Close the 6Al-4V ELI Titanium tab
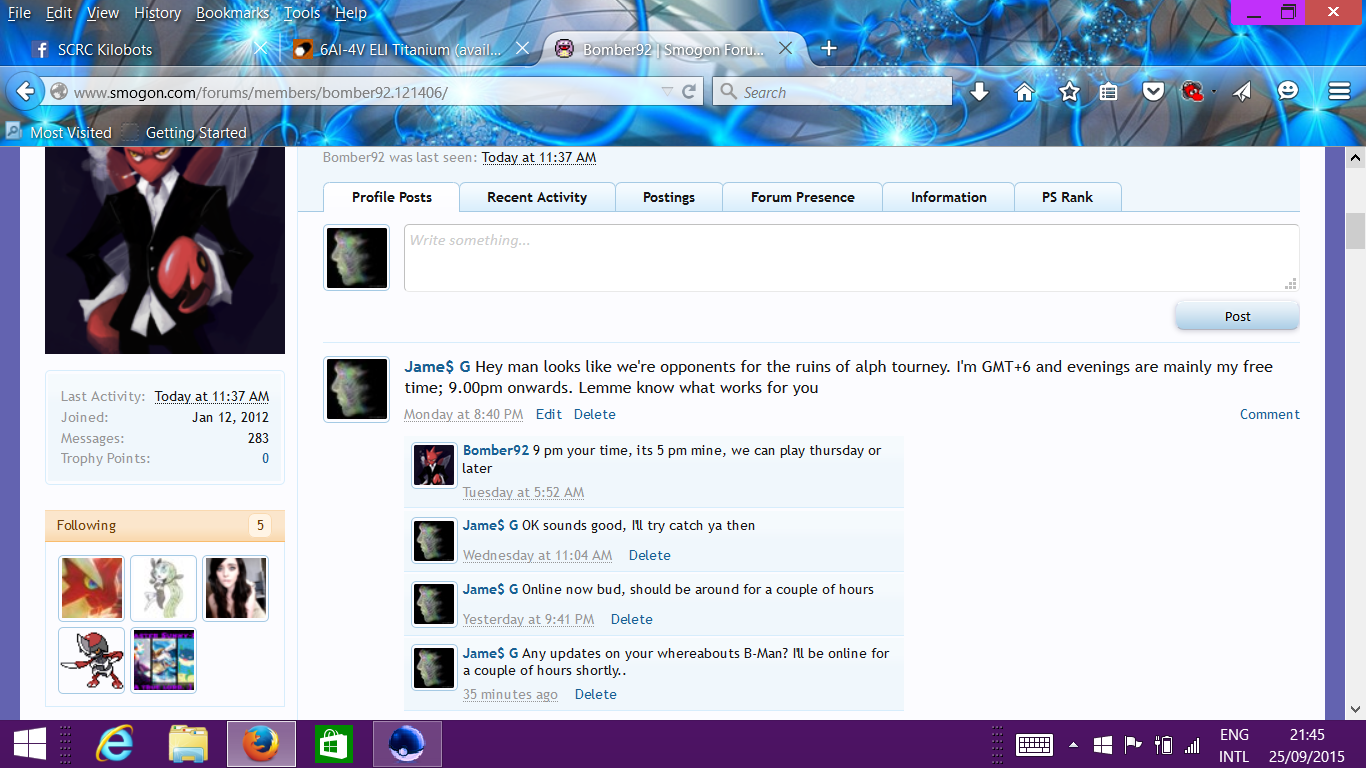This screenshot has width=1366, height=768. (x=522, y=48)
